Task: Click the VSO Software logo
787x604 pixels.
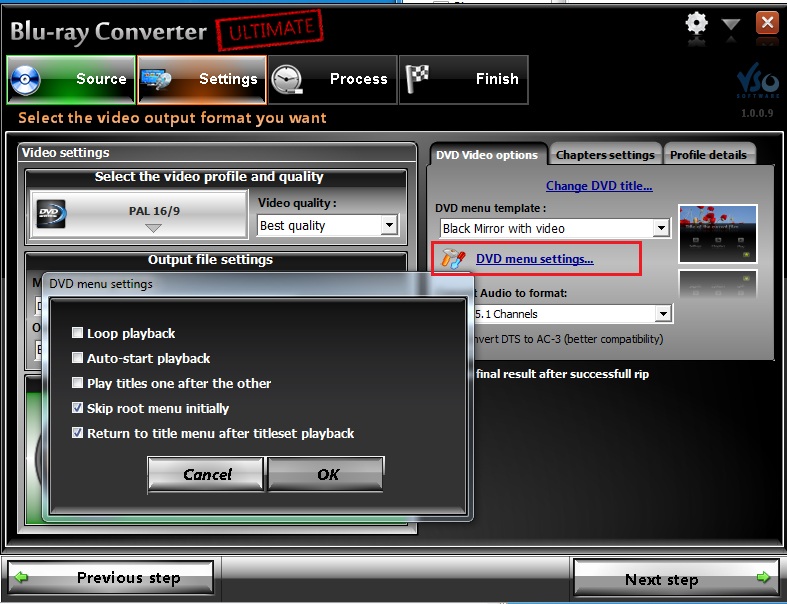Action: tap(757, 82)
